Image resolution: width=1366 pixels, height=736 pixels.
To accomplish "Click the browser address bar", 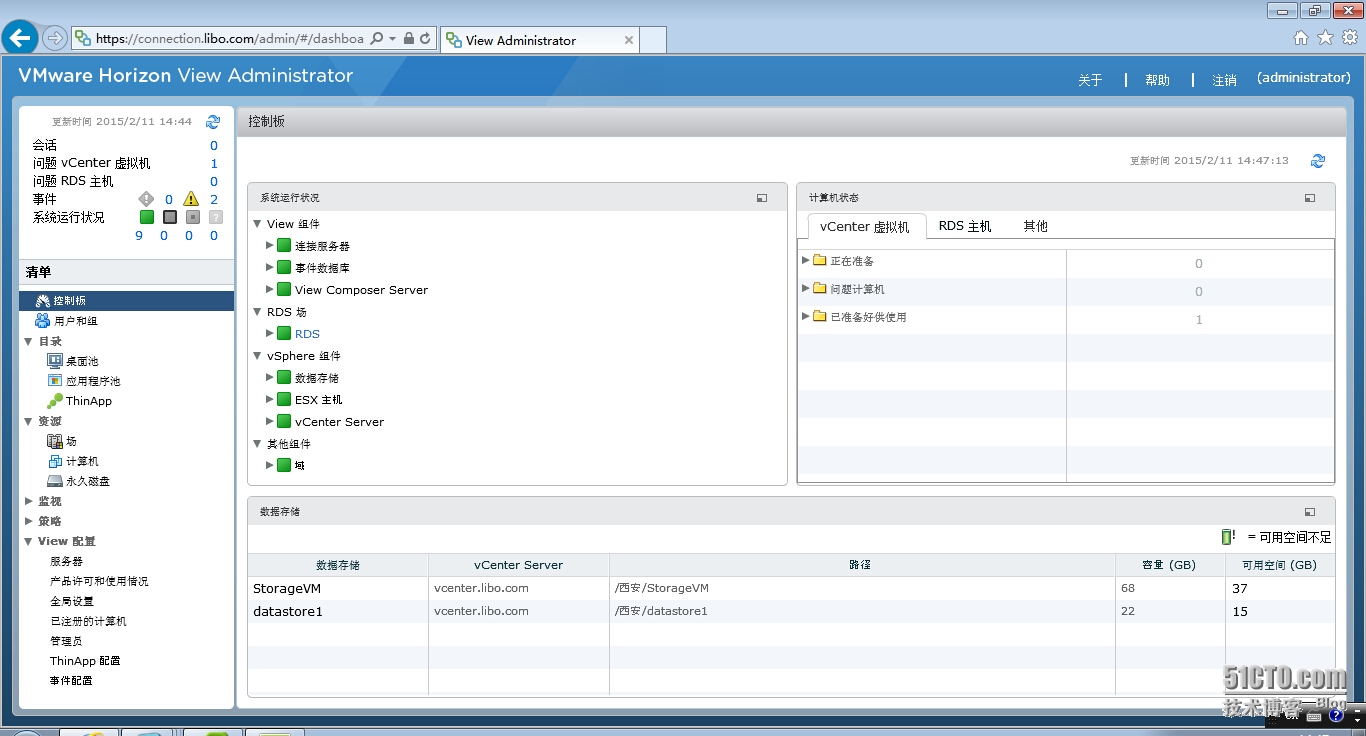I will [x=230, y=39].
